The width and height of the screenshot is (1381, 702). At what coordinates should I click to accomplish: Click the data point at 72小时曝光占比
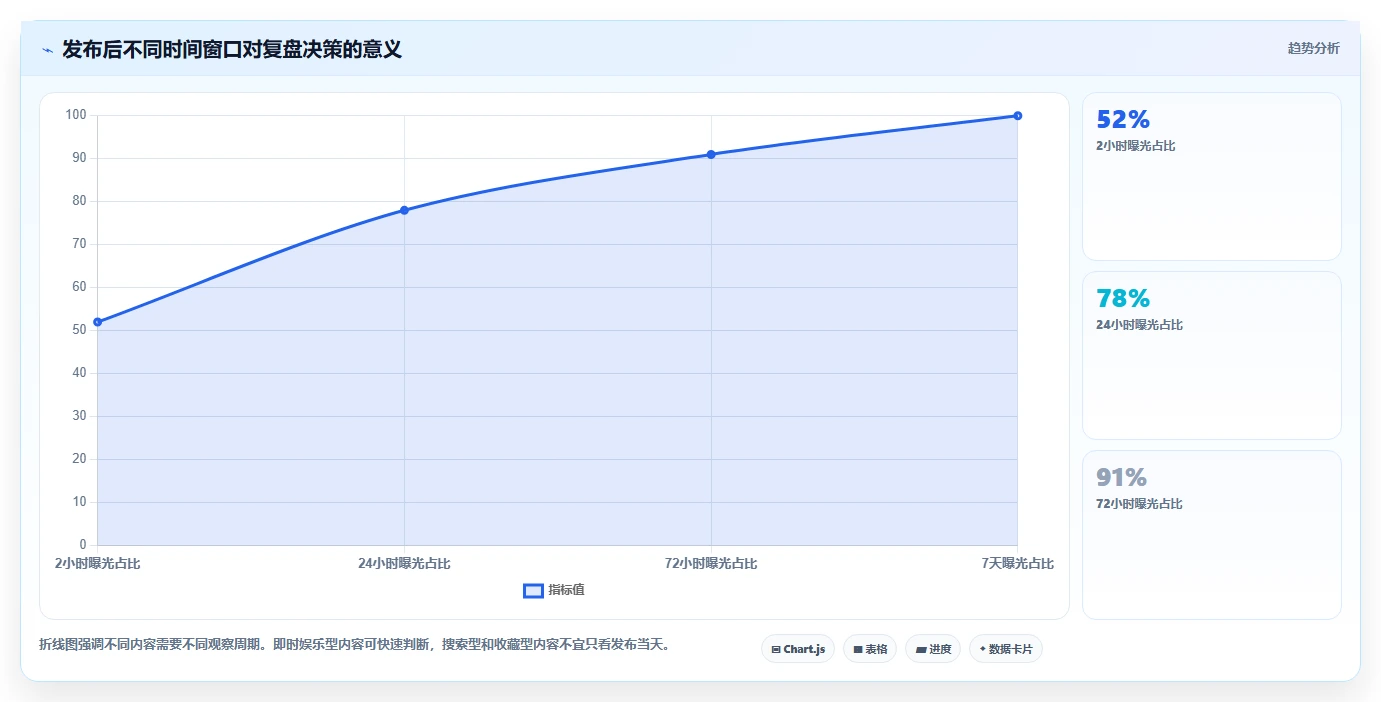[x=711, y=154]
